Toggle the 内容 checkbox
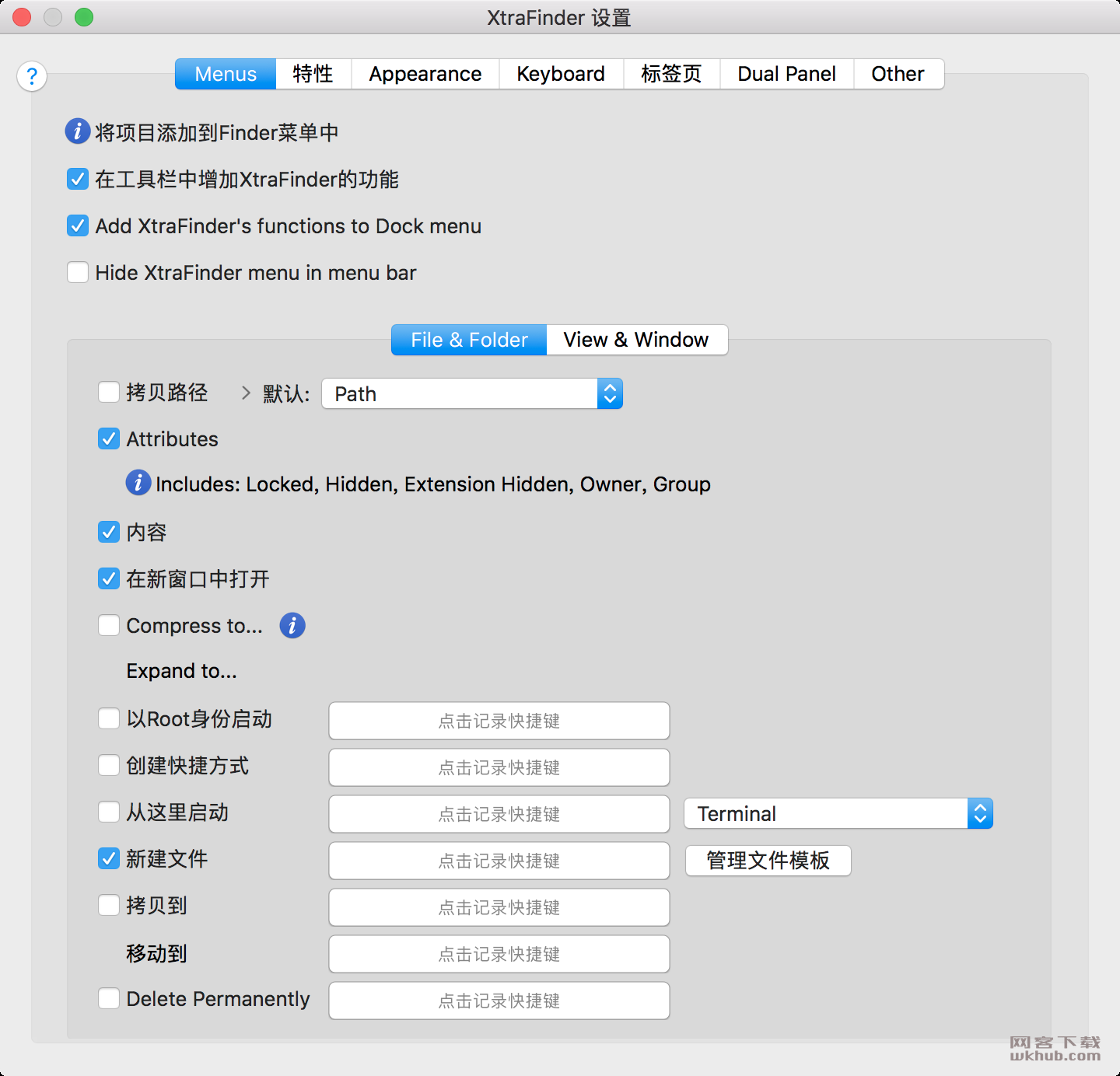The image size is (1120, 1076). point(109,533)
